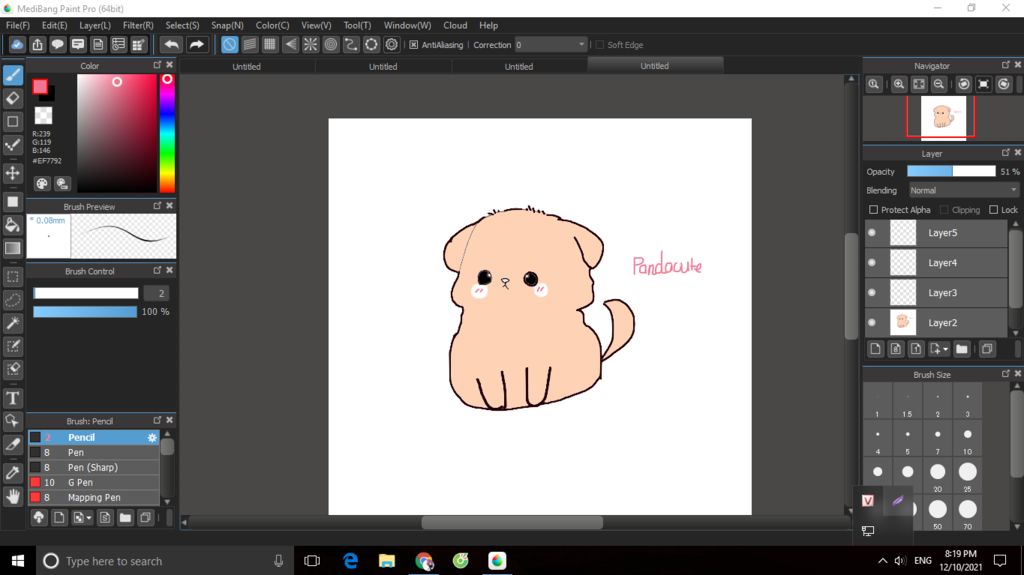Enable the layer Lock checkbox

[x=993, y=210]
